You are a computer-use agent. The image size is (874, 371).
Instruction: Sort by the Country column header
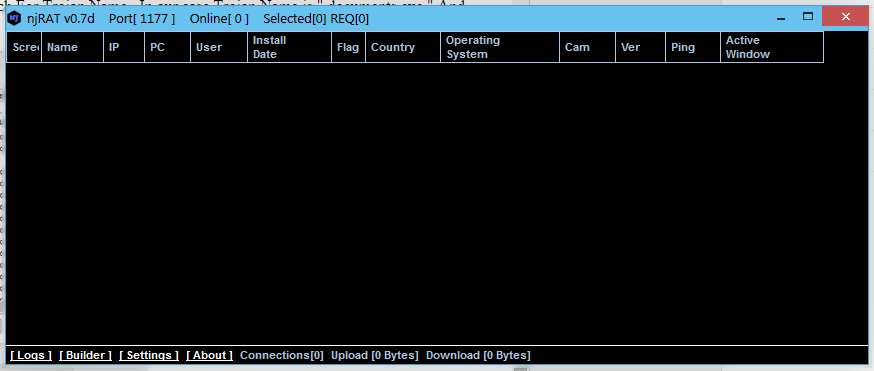[x=403, y=47]
